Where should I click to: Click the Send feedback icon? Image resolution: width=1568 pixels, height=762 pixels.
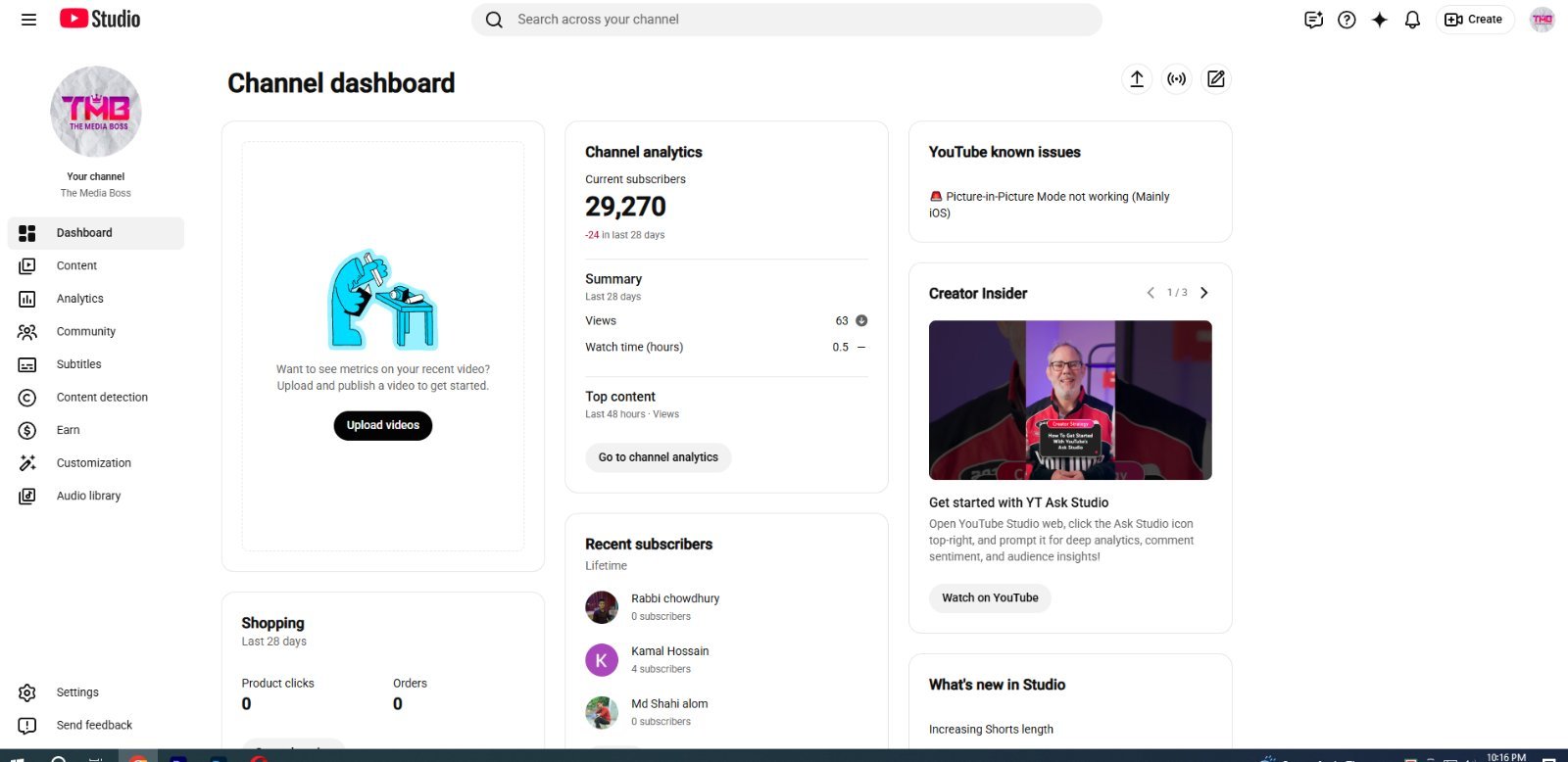click(x=27, y=726)
